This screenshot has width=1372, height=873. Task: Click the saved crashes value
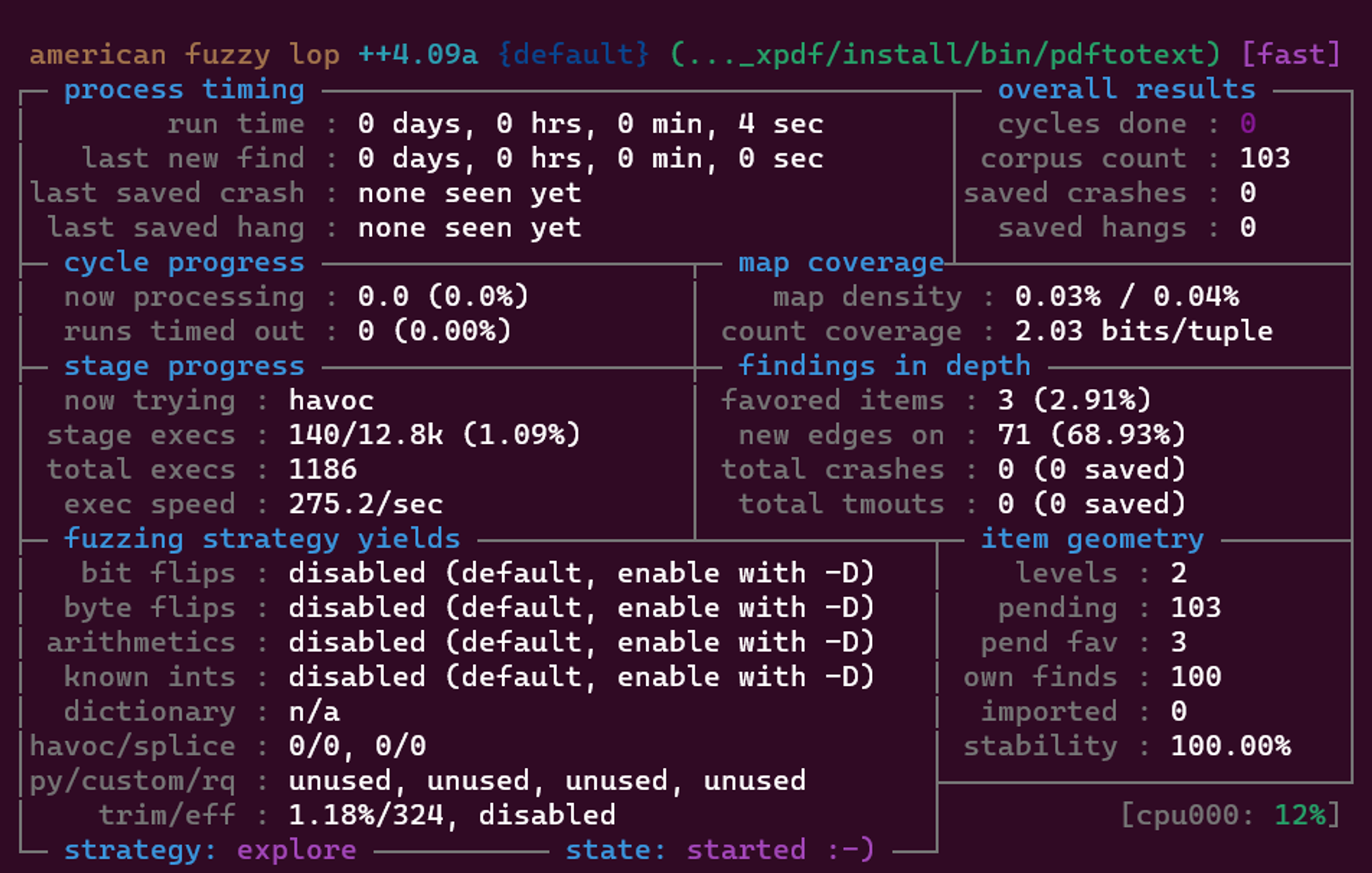click(x=1248, y=193)
